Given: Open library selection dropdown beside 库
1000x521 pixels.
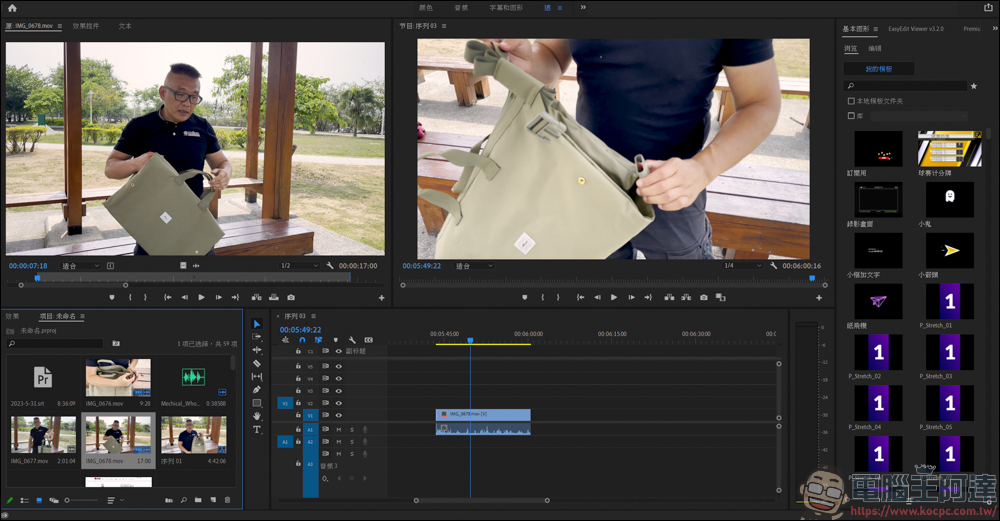Looking at the screenshot, I should tap(919, 116).
